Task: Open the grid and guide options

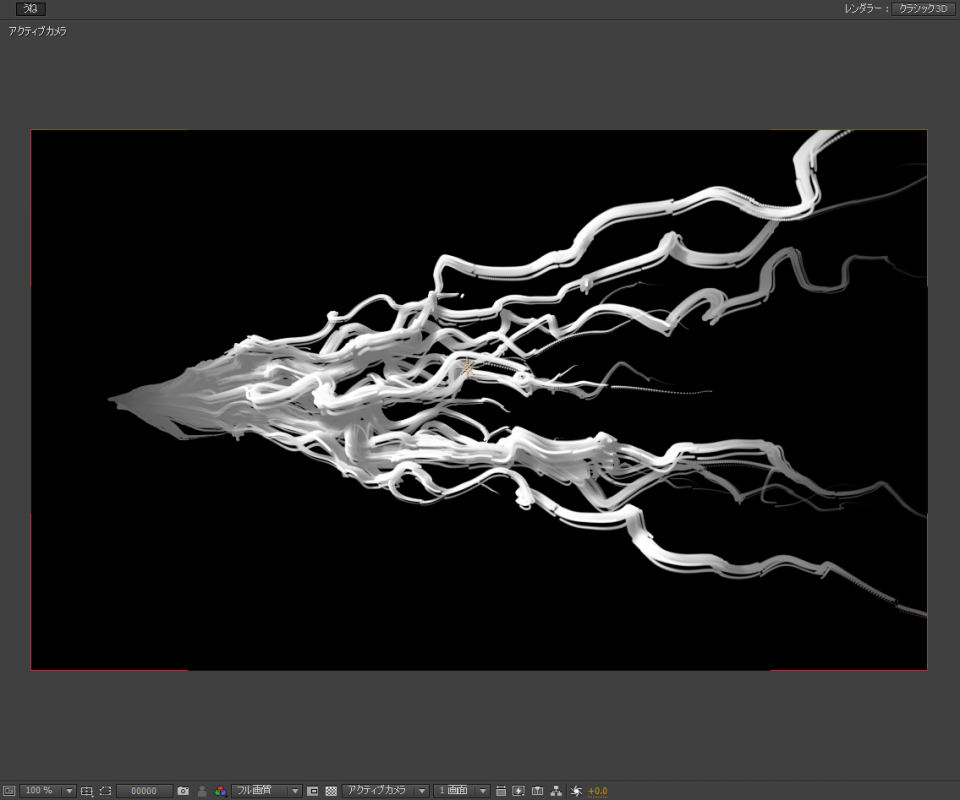Action: coord(87,791)
